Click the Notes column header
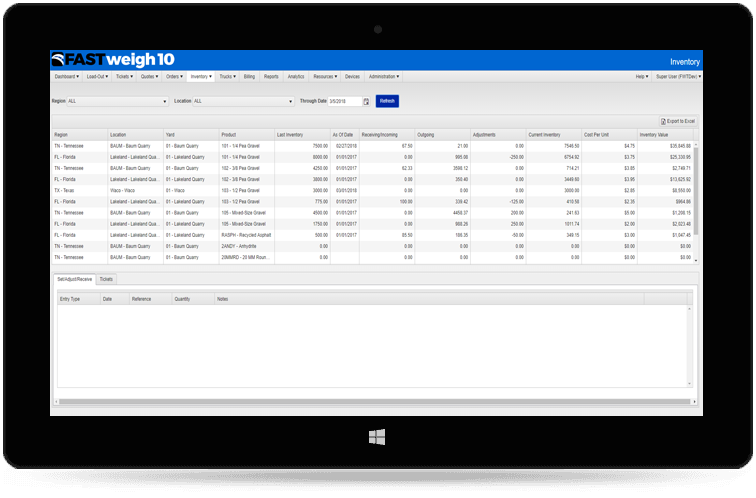The width and height of the screenshot is (756, 498). tap(429, 299)
